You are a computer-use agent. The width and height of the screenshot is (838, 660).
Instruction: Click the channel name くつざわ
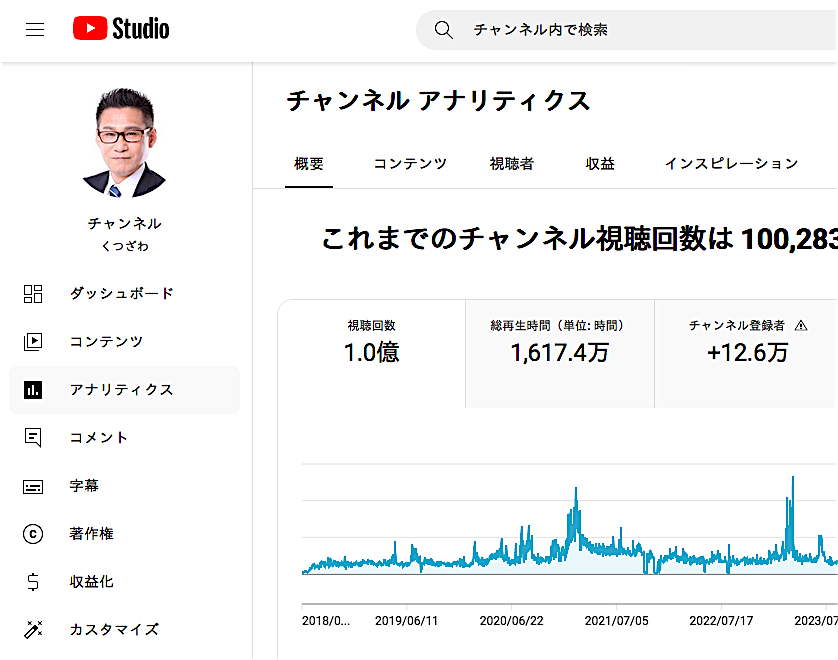[x=125, y=246]
